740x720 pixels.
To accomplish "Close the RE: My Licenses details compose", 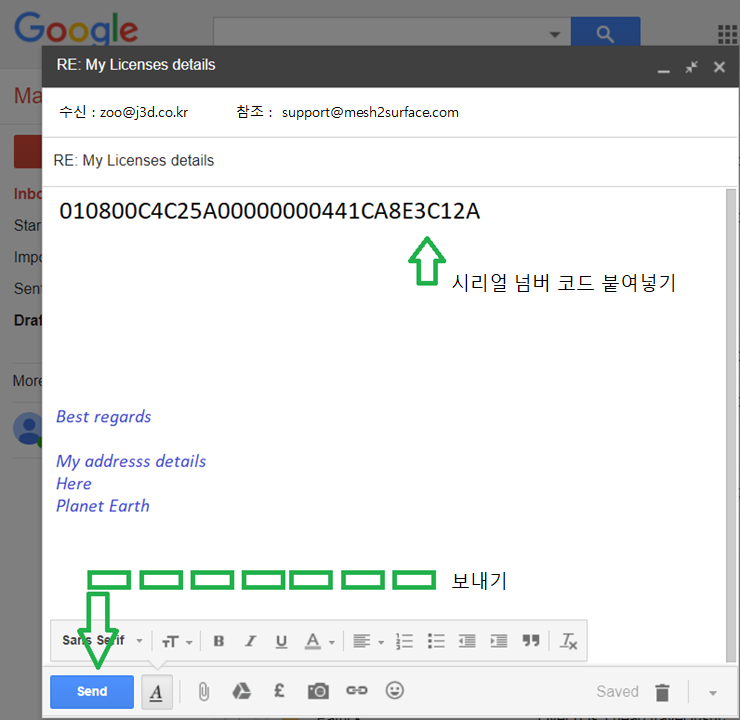I will click(x=719, y=67).
